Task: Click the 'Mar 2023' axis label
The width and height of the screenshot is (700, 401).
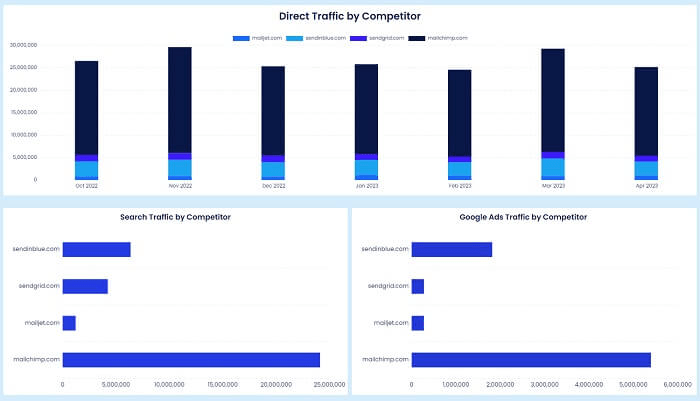Action: [554, 186]
